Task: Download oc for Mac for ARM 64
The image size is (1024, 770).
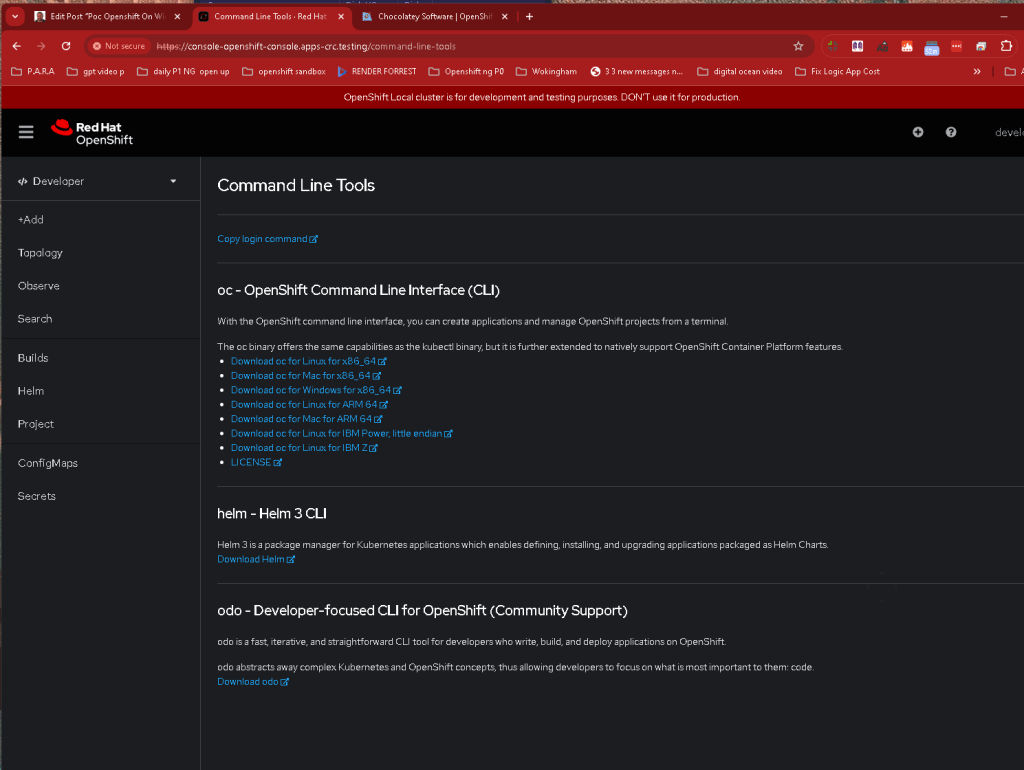Action: click(306, 419)
